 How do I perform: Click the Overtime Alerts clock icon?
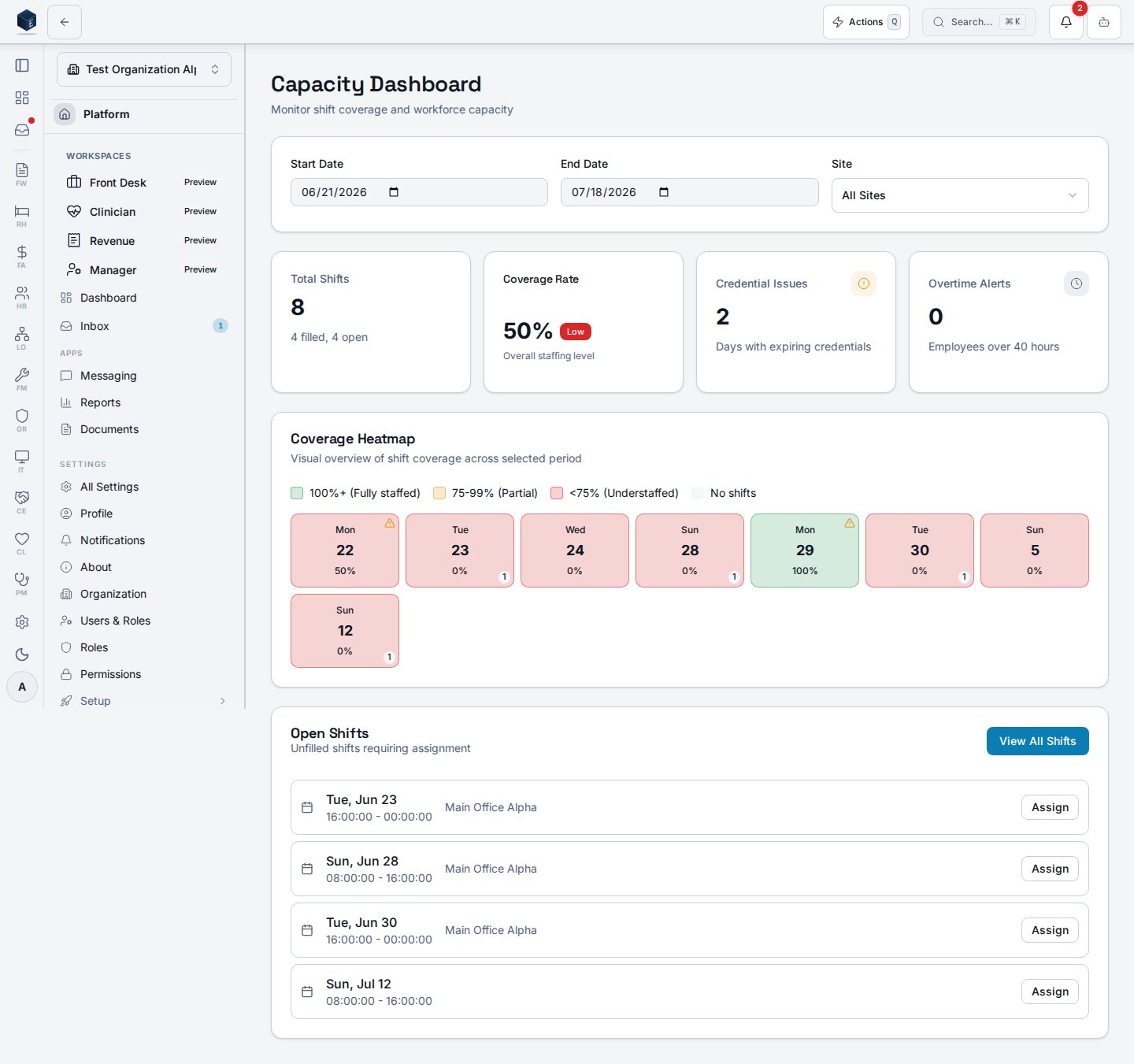[1077, 284]
